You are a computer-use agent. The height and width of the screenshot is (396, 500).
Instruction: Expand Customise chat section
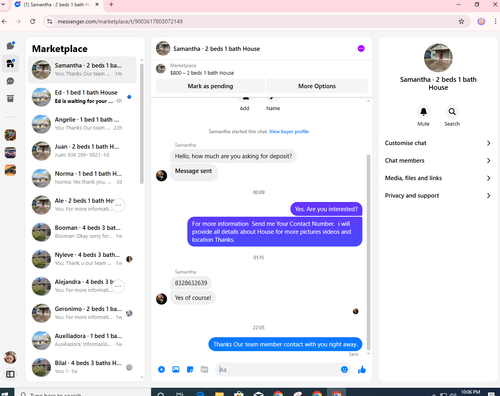click(438, 143)
